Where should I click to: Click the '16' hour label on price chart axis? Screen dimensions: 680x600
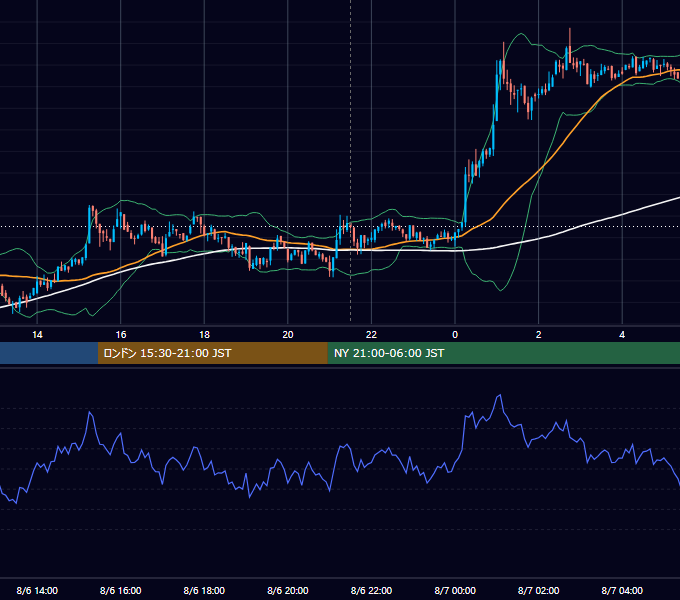click(x=121, y=335)
